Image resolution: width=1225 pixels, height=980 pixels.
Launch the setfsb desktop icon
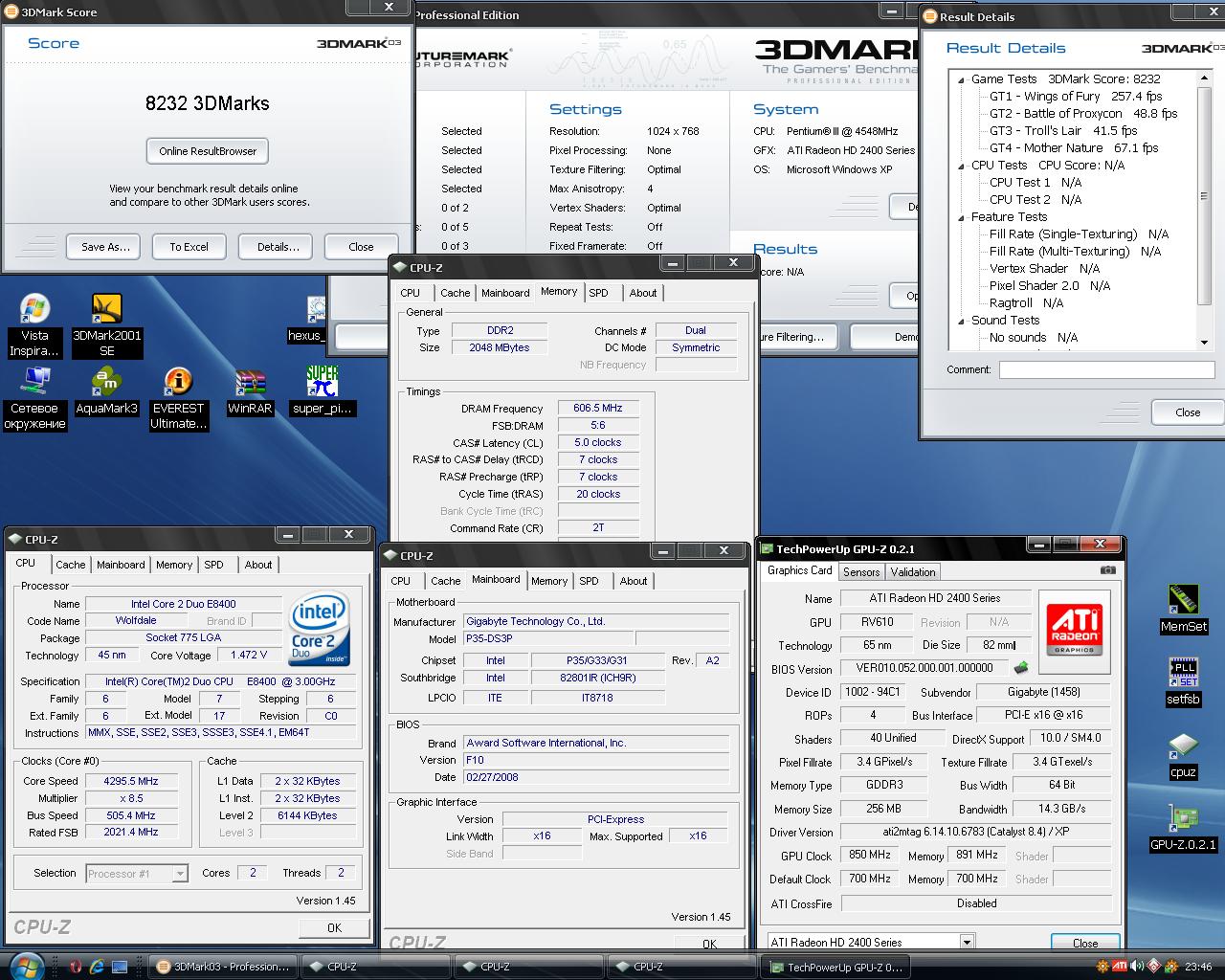point(1183,681)
